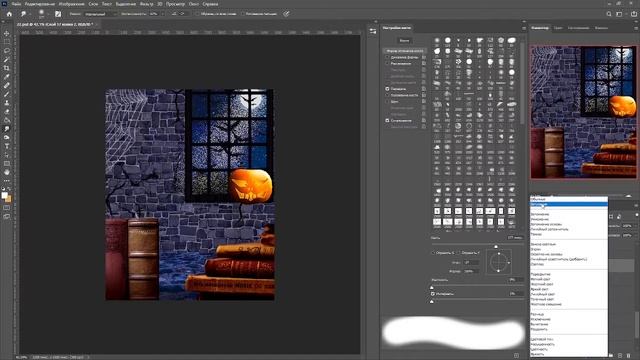640x360 pixels.
Task: Select 'Форма отпечатка кисти' section
Action: [x=405, y=51]
